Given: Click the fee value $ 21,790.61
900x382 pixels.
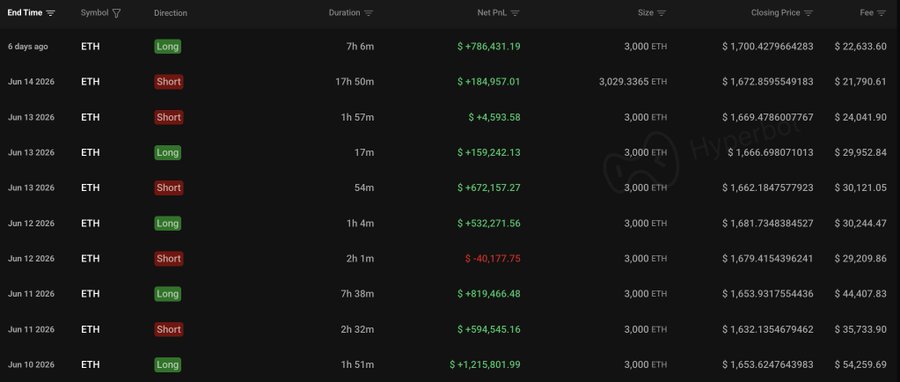Looking at the screenshot, I should tap(860, 82).
